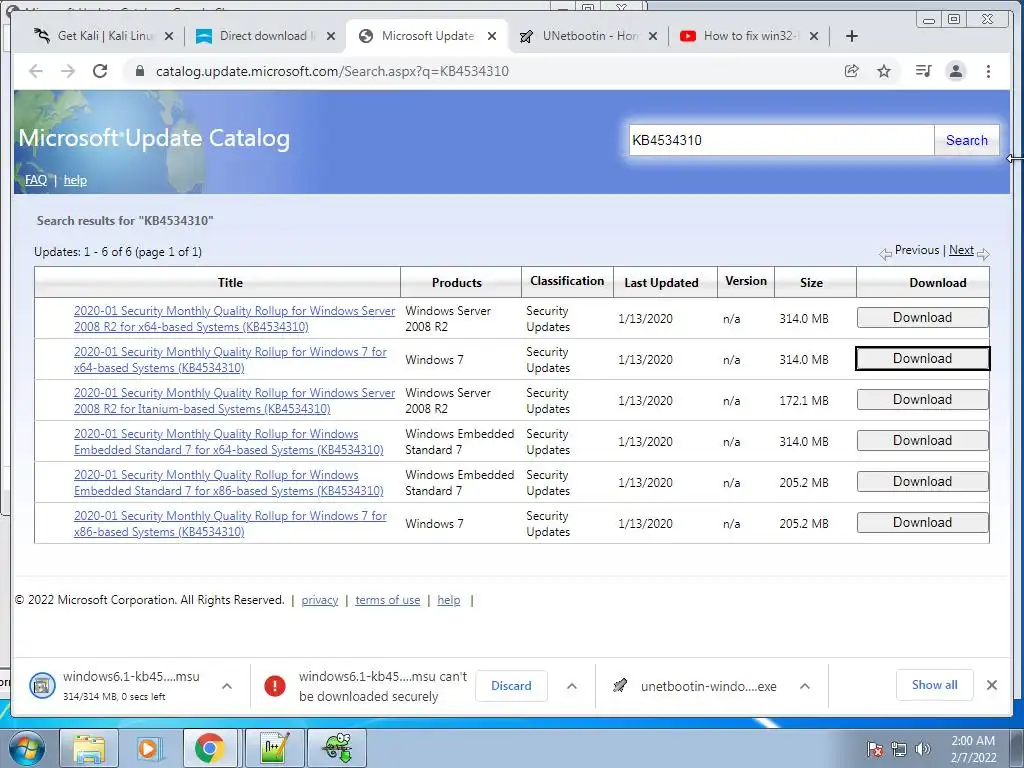Download the 172.1 MB Itanium update

point(922,400)
